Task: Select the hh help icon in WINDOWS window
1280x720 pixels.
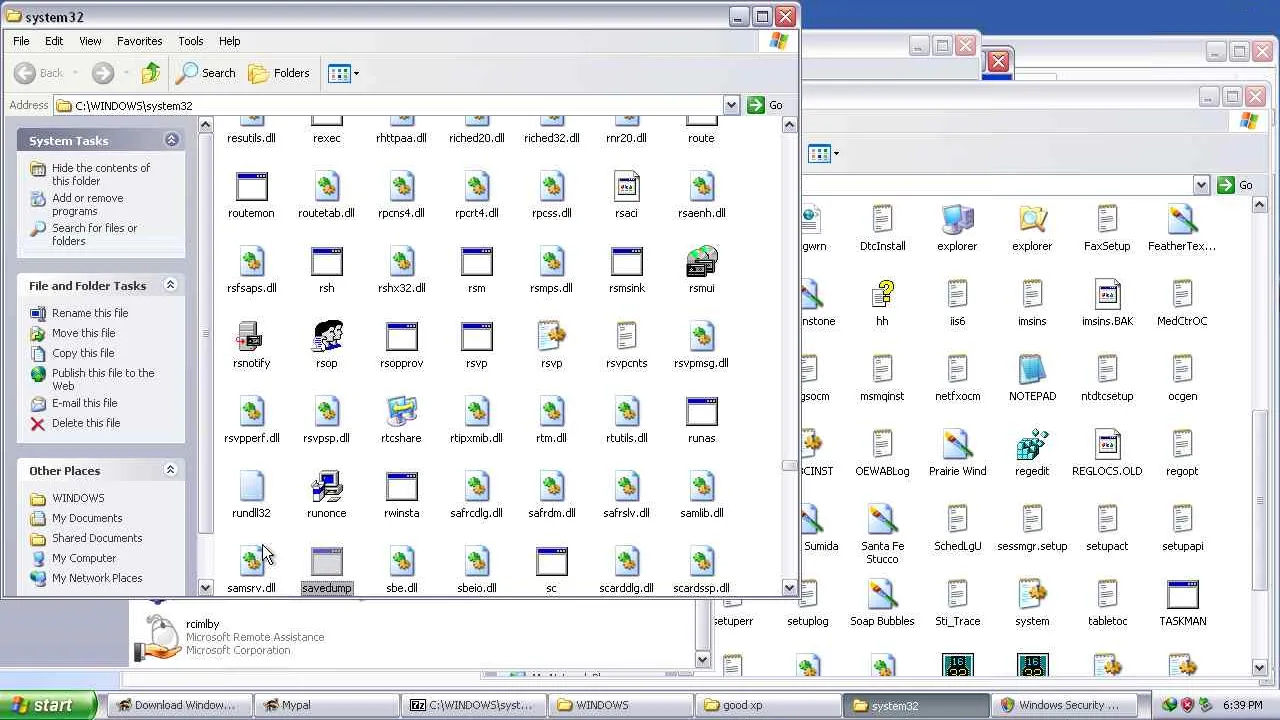Action: coord(882,295)
